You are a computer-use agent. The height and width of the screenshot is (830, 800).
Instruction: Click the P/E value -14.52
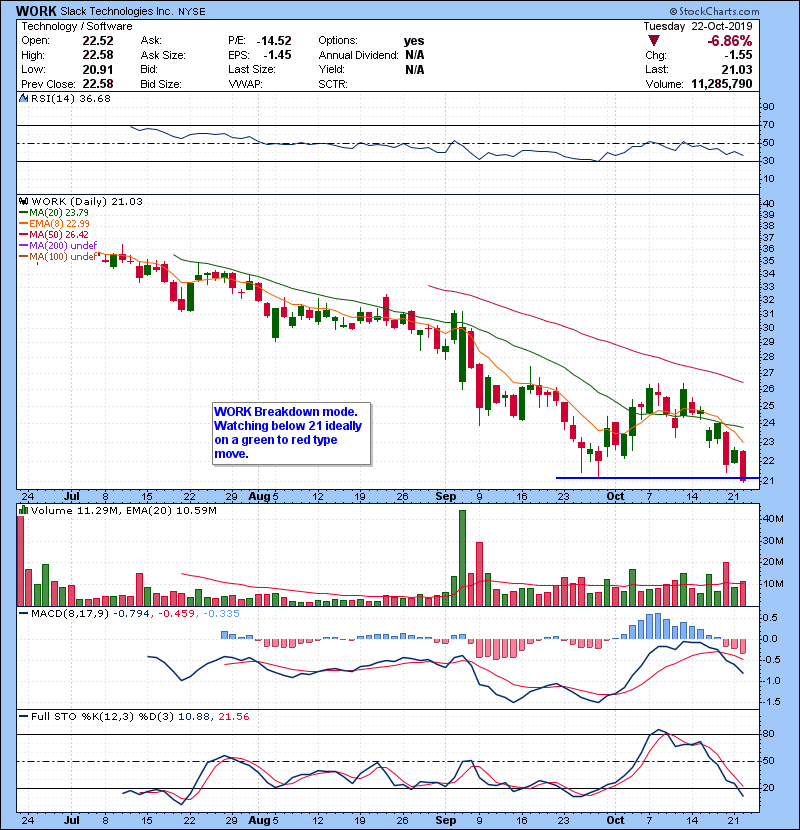coord(274,41)
